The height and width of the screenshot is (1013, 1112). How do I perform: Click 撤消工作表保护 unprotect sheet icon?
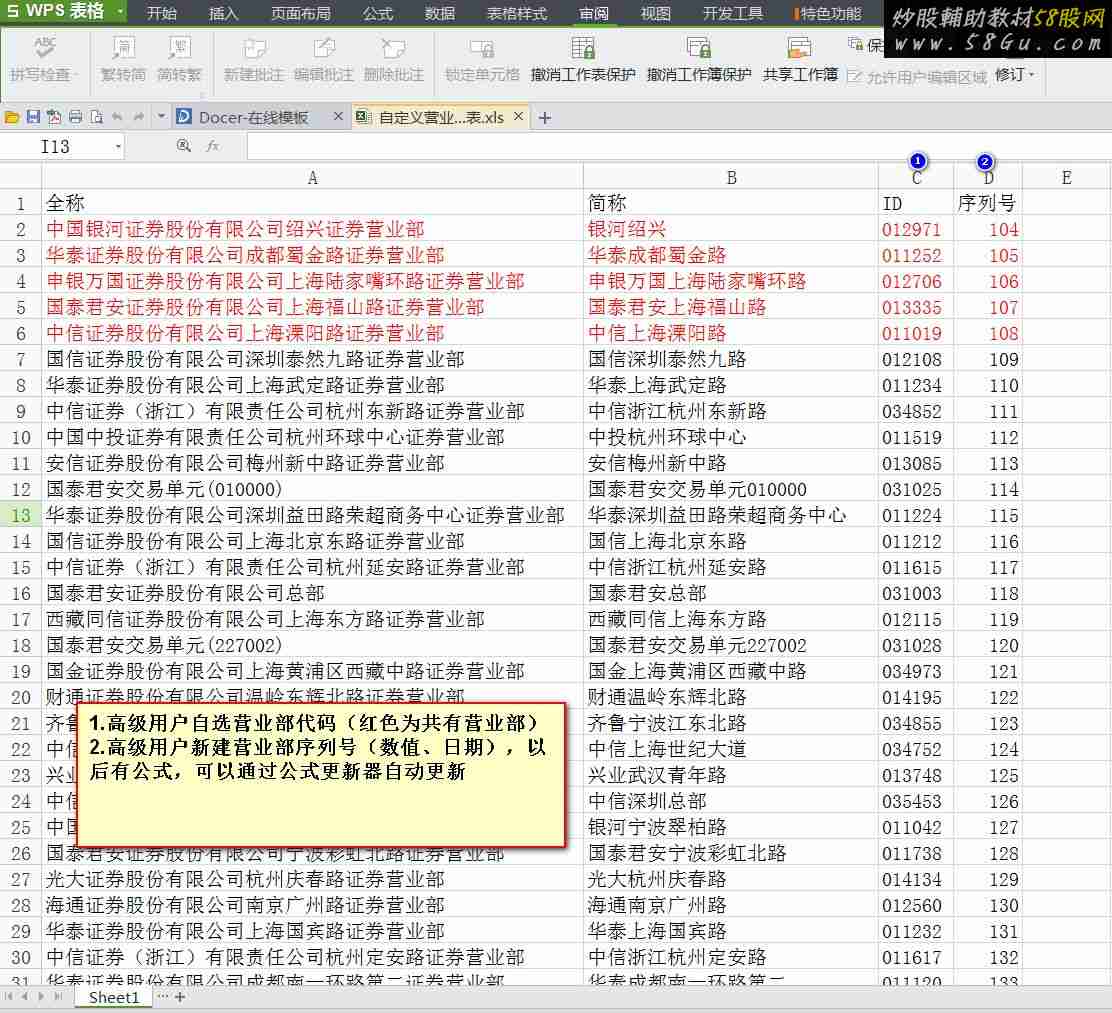click(583, 48)
